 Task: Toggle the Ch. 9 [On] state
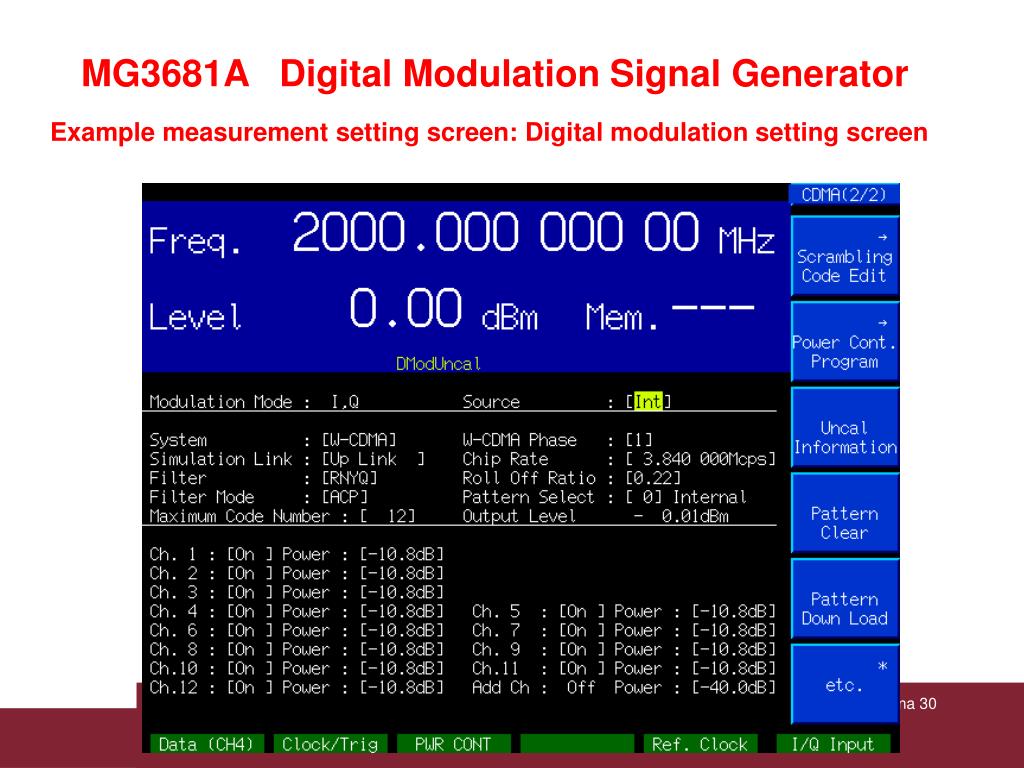(582, 649)
